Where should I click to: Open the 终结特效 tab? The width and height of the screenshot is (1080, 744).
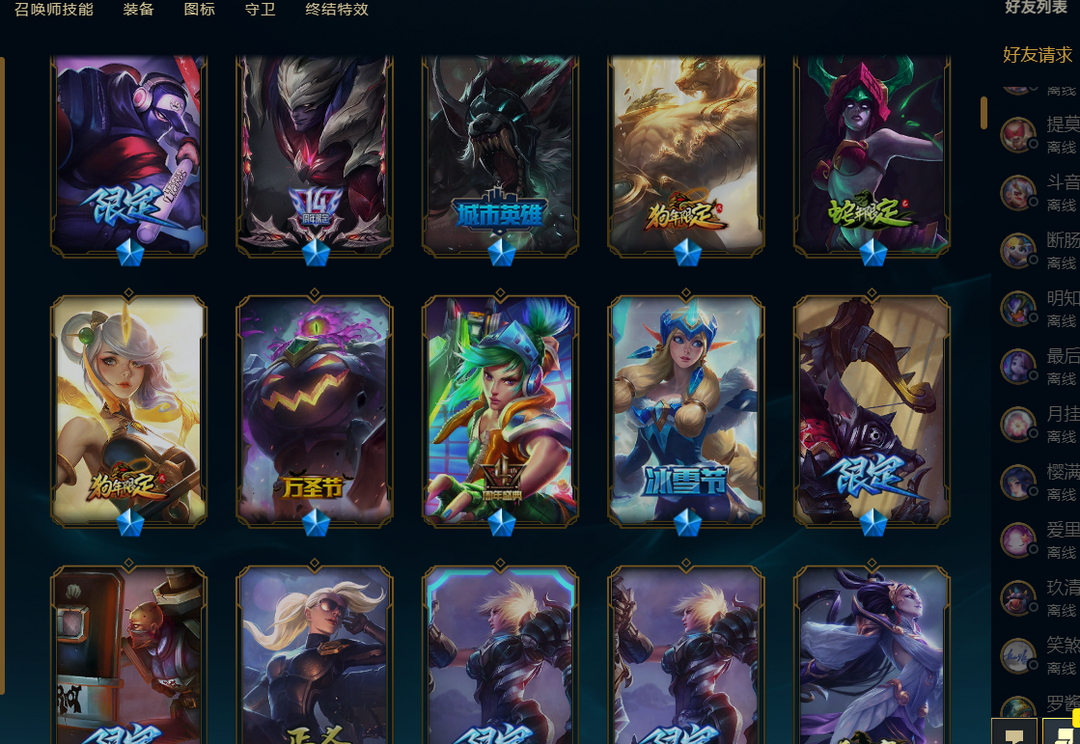click(337, 10)
